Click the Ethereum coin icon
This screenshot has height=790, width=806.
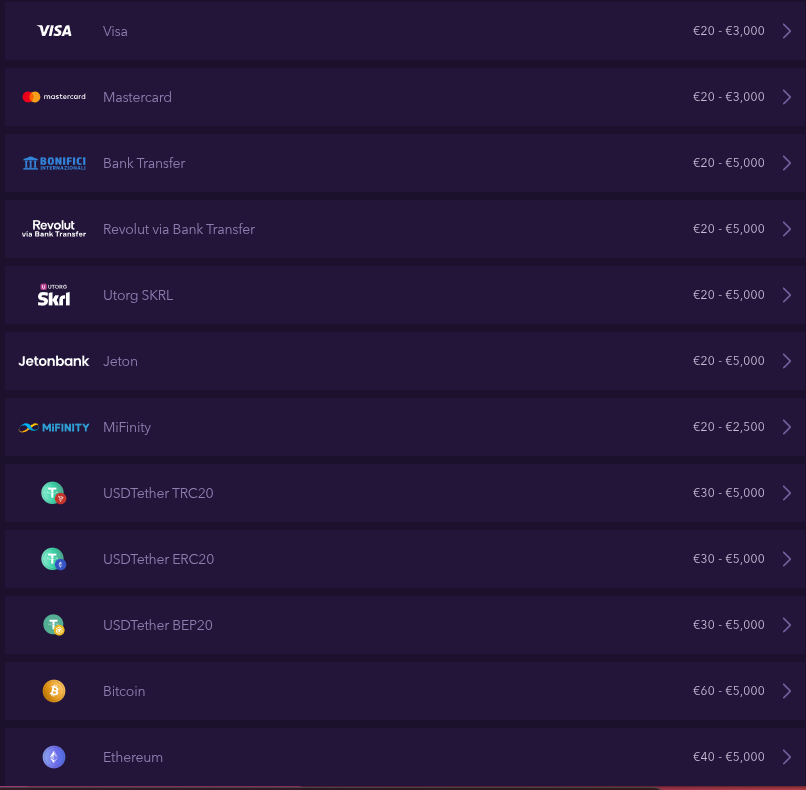pyautogui.click(x=54, y=757)
